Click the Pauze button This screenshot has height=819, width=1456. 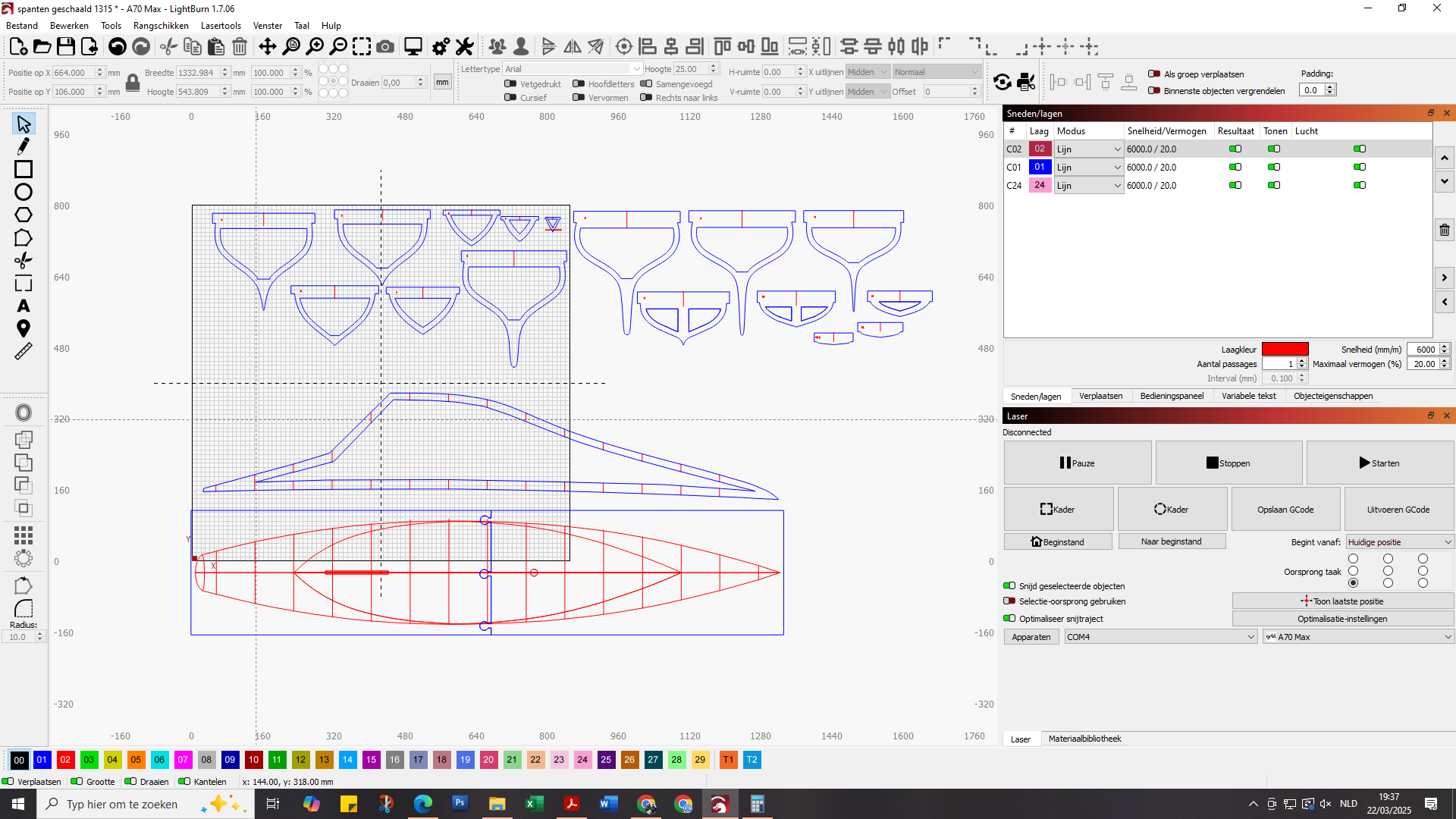pyautogui.click(x=1078, y=463)
